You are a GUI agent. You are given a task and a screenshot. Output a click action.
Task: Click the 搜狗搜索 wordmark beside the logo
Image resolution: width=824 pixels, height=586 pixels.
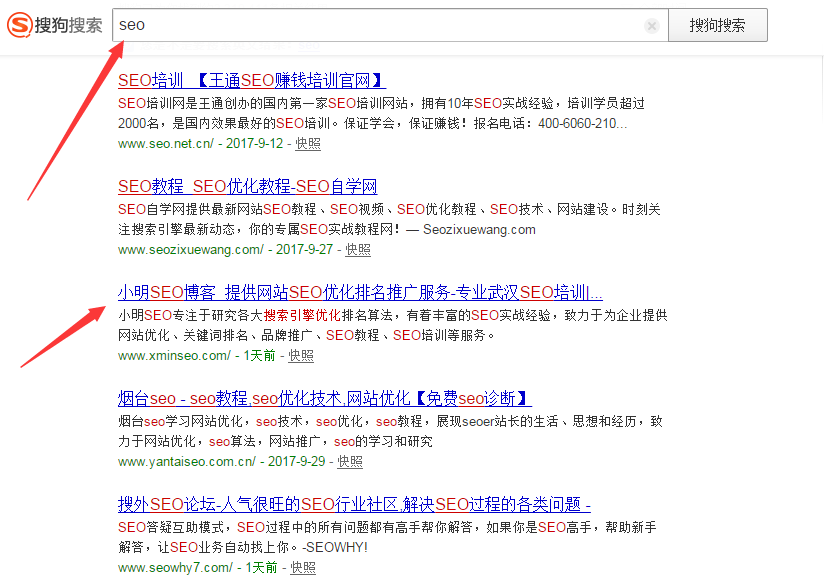tap(68, 26)
